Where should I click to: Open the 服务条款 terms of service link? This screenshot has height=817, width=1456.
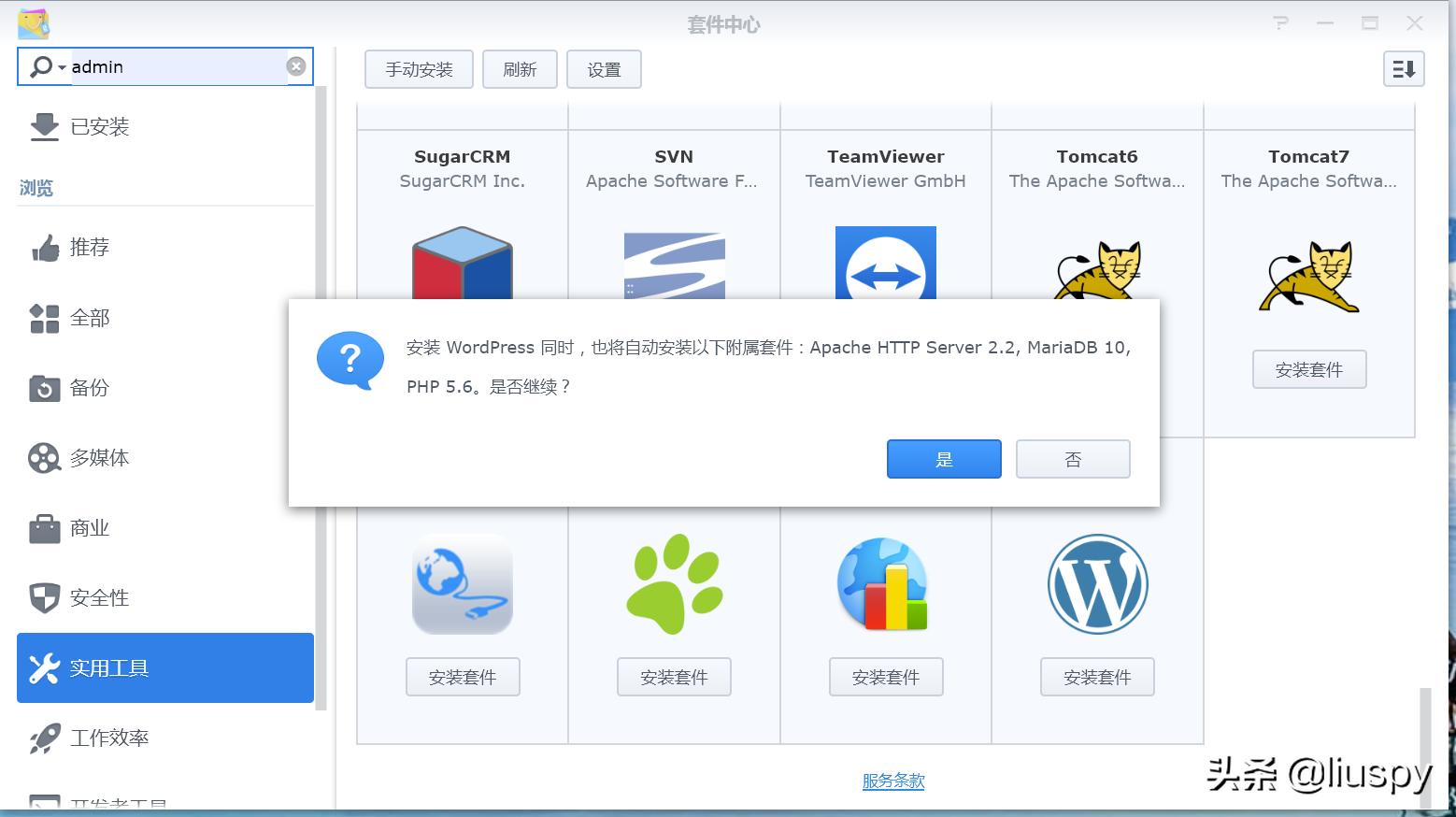893,781
